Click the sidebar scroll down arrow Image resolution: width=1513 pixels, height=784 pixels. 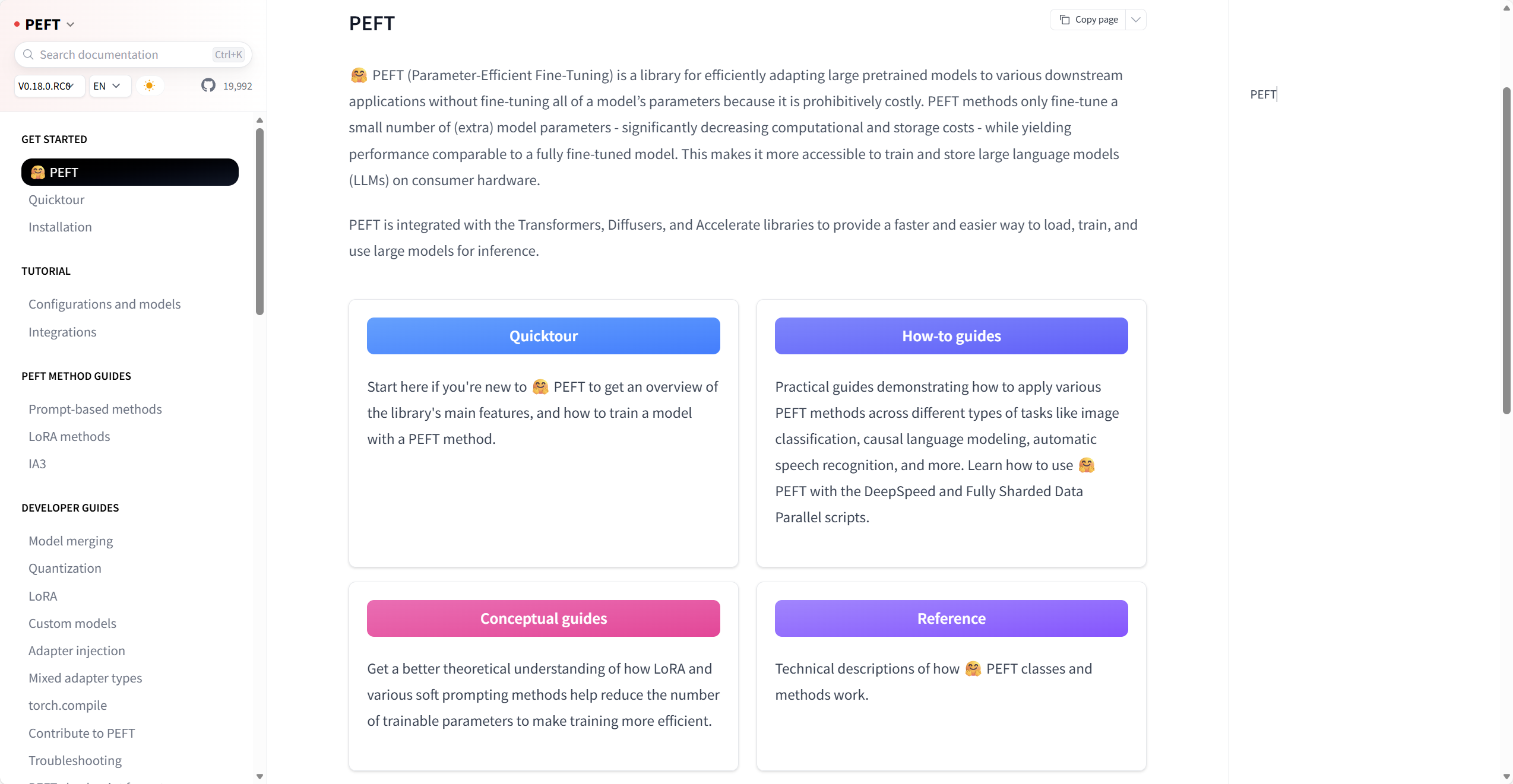tap(259, 776)
